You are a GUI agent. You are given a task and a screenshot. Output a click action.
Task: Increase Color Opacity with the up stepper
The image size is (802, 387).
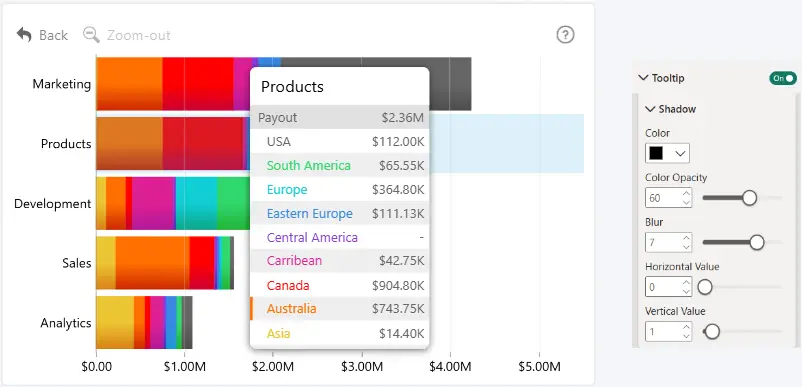click(686, 193)
